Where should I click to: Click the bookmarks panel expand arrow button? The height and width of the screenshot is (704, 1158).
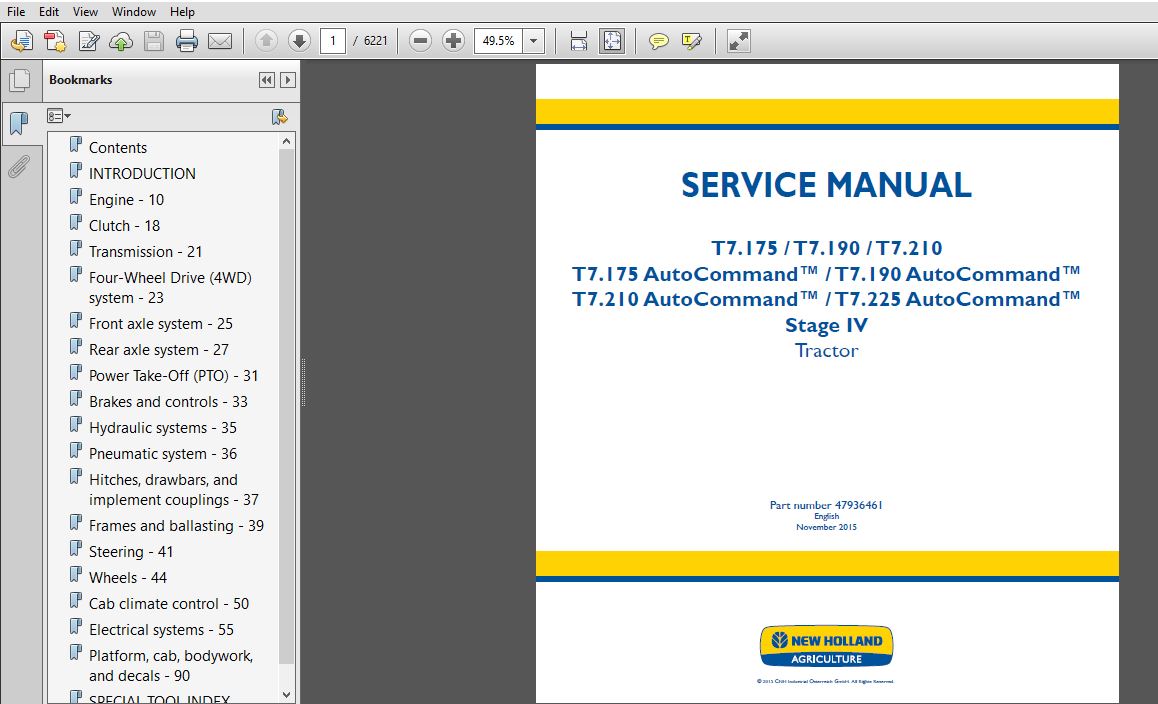tap(288, 80)
